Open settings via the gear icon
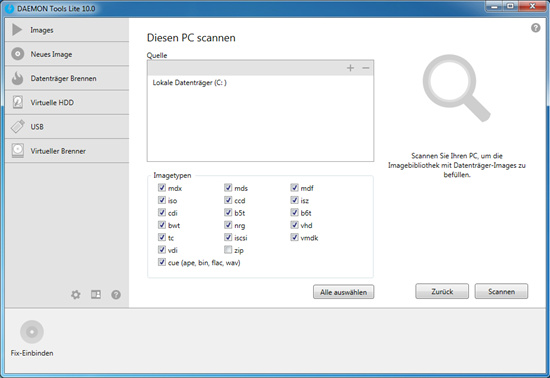550x378 pixels. 76,295
